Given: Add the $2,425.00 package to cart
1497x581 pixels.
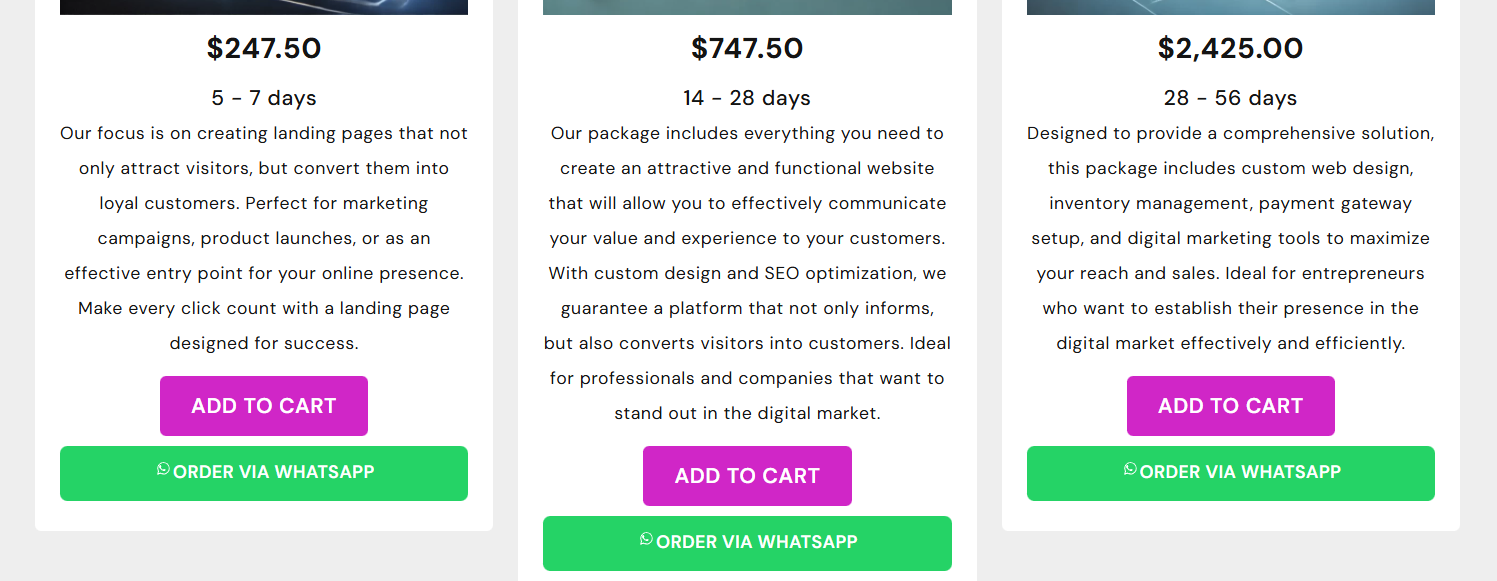Looking at the screenshot, I should click(1230, 406).
